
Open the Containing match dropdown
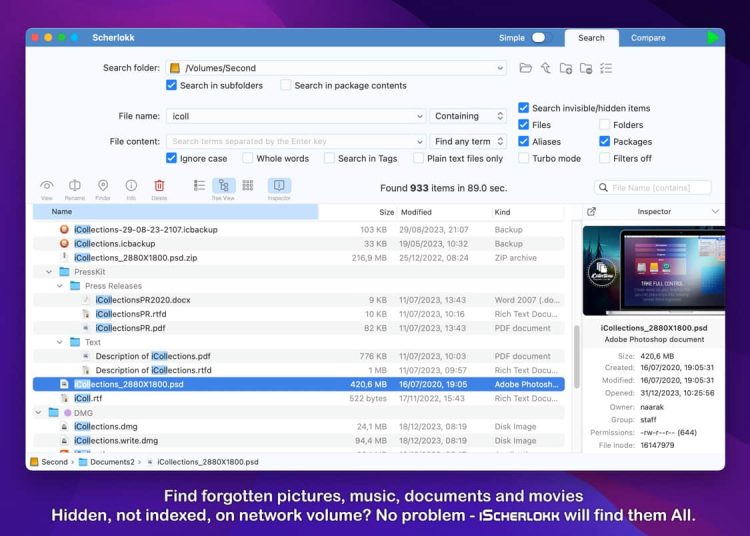tap(469, 116)
